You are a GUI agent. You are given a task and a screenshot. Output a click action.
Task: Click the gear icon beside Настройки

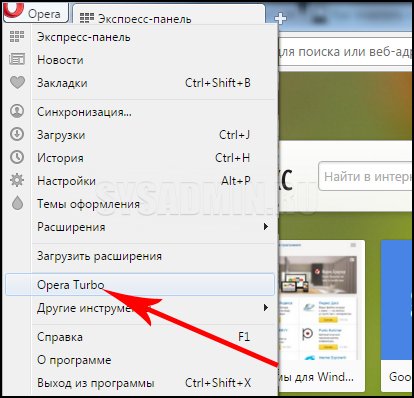coord(17,180)
